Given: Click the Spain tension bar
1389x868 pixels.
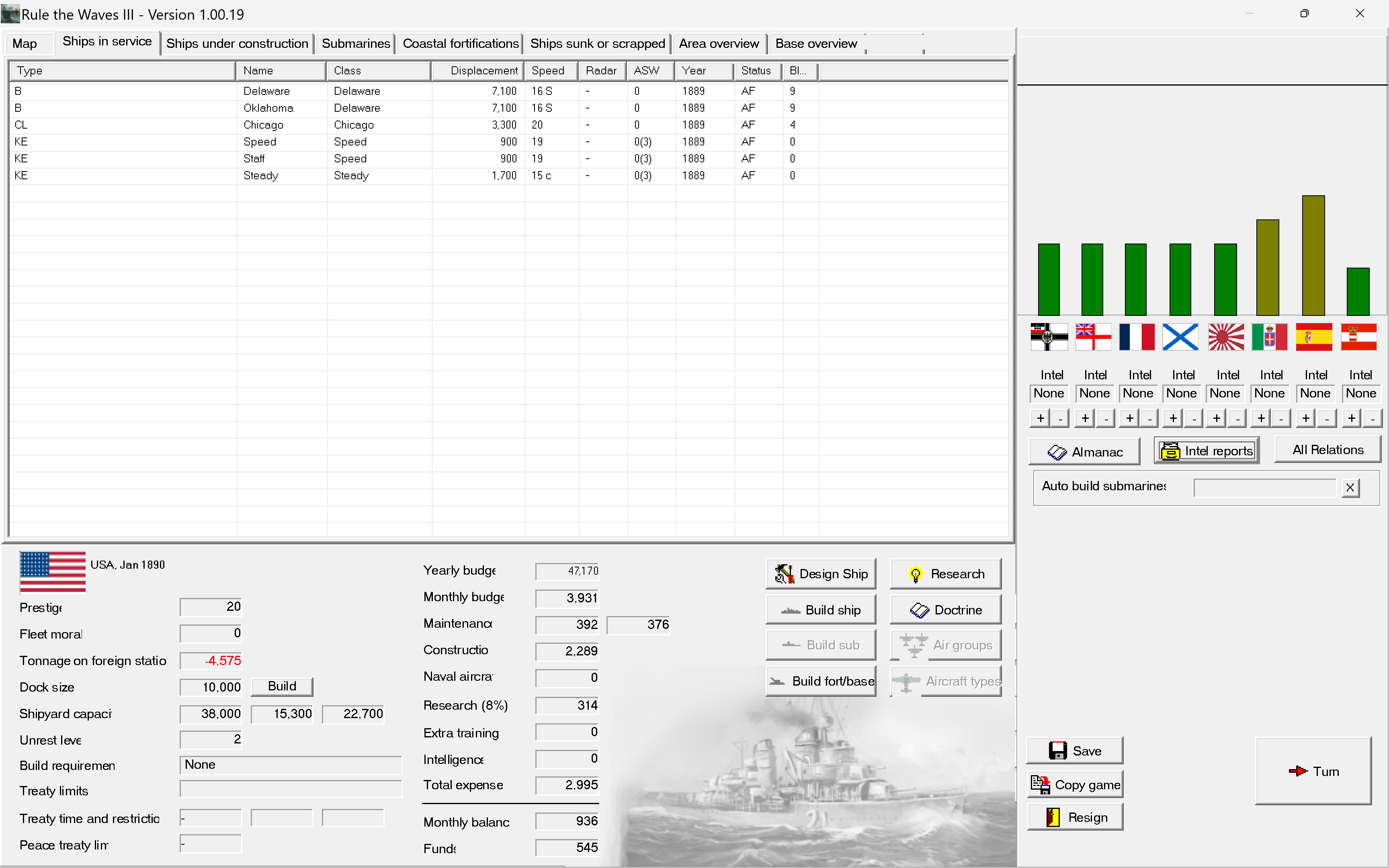Looking at the screenshot, I should click(x=1313, y=256).
